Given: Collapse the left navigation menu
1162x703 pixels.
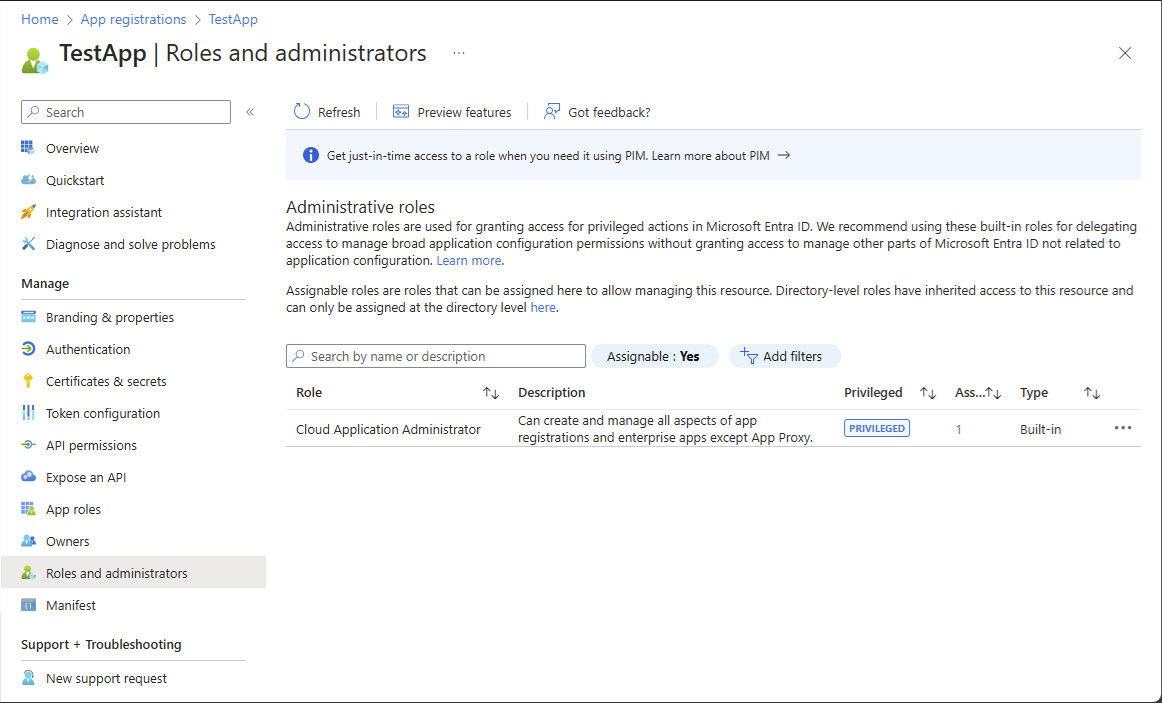Looking at the screenshot, I should point(250,112).
